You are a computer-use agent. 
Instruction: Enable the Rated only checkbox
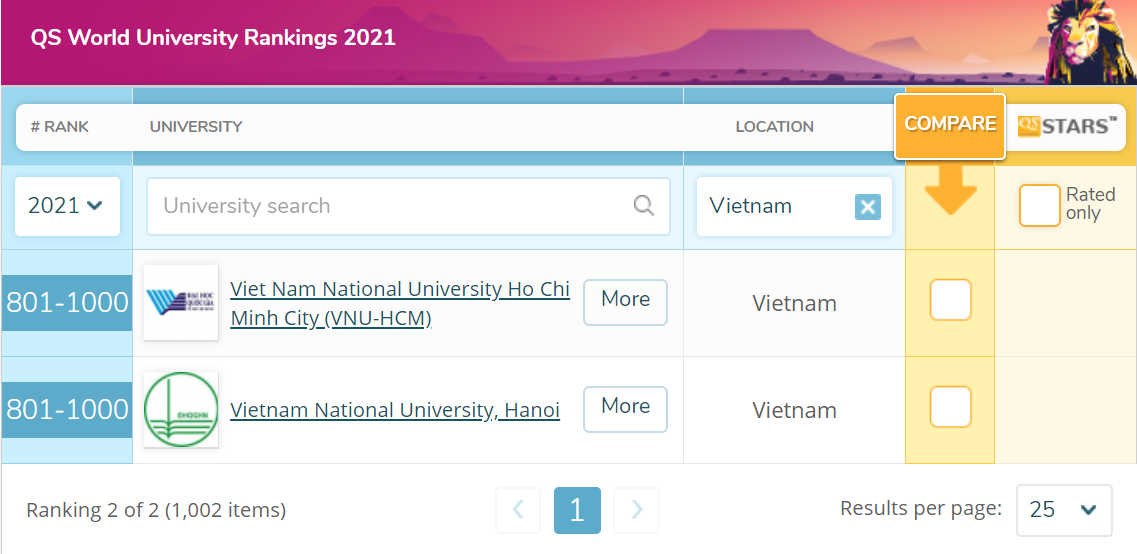click(x=1039, y=206)
